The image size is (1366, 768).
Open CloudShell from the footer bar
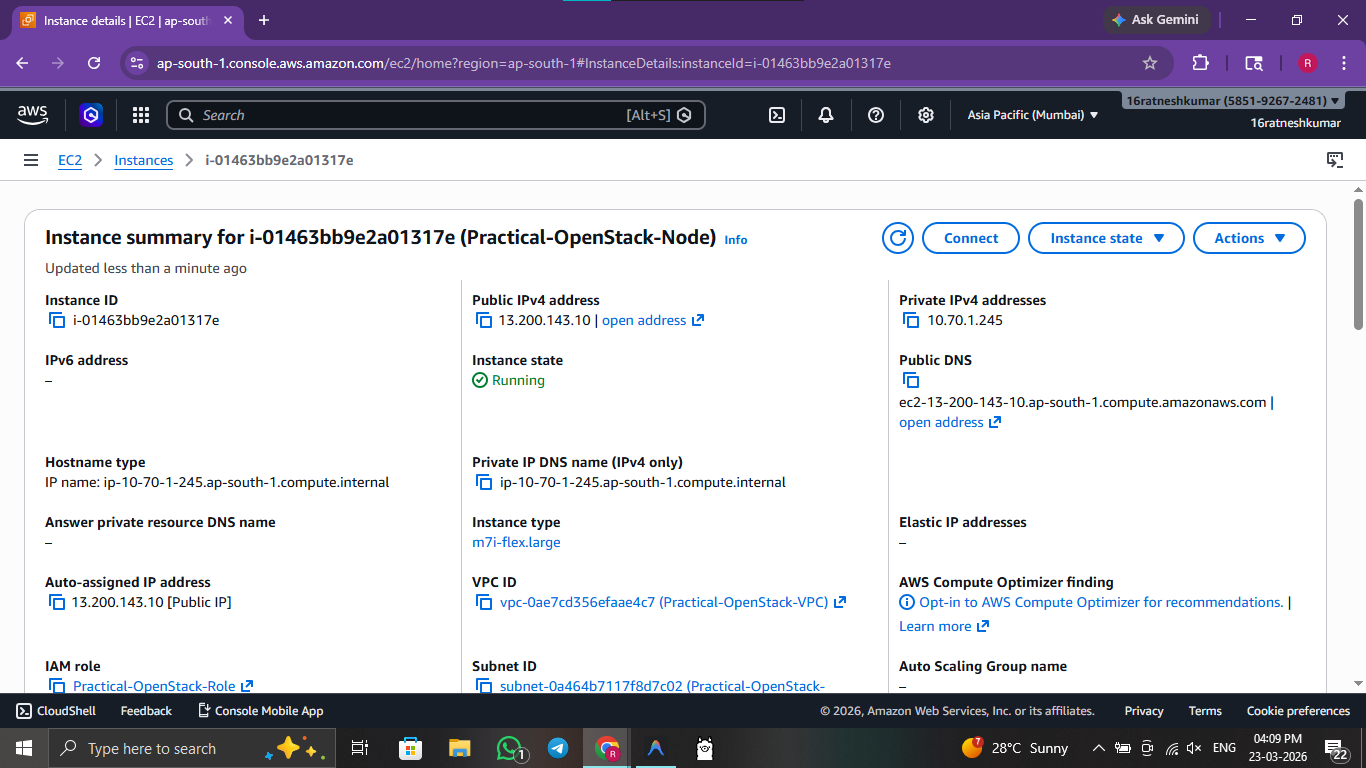coord(56,711)
